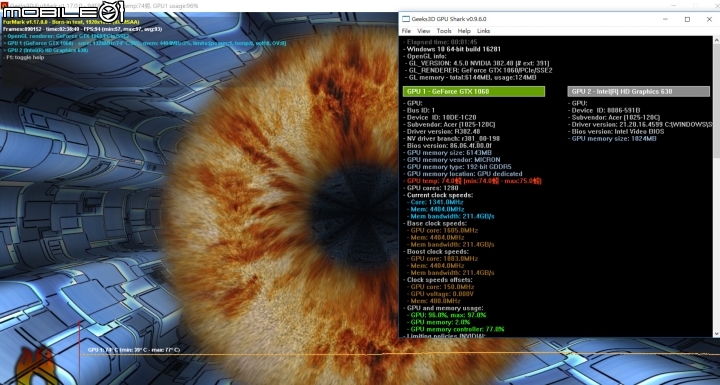This screenshot has width=720, height=385.
Task: Click the GPU Shark title bar app icon
Action: pyautogui.click(x=405, y=19)
